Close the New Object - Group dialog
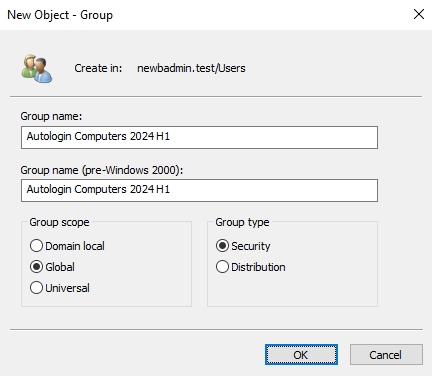 tap(419, 14)
